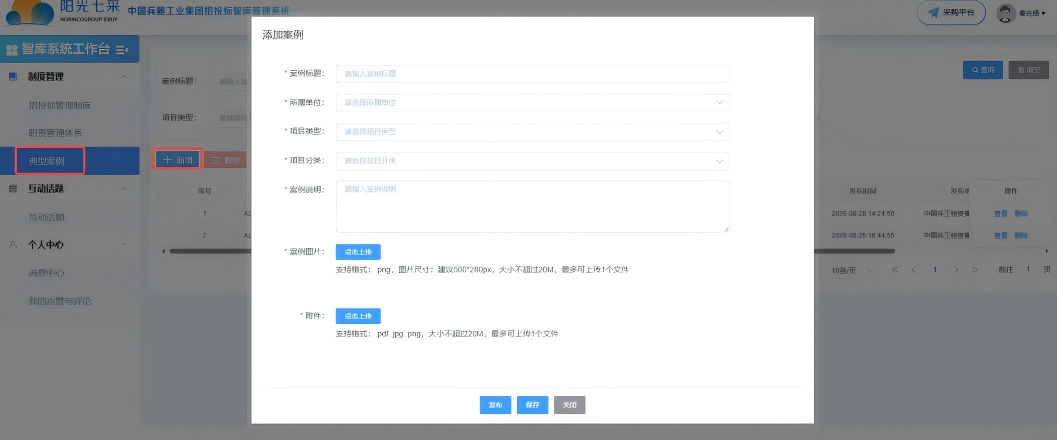This screenshot has width=1057, height=440.
Task: Collapse sidebar using 智库系统工作台 menu-fold icon
Action: point(122,49)
